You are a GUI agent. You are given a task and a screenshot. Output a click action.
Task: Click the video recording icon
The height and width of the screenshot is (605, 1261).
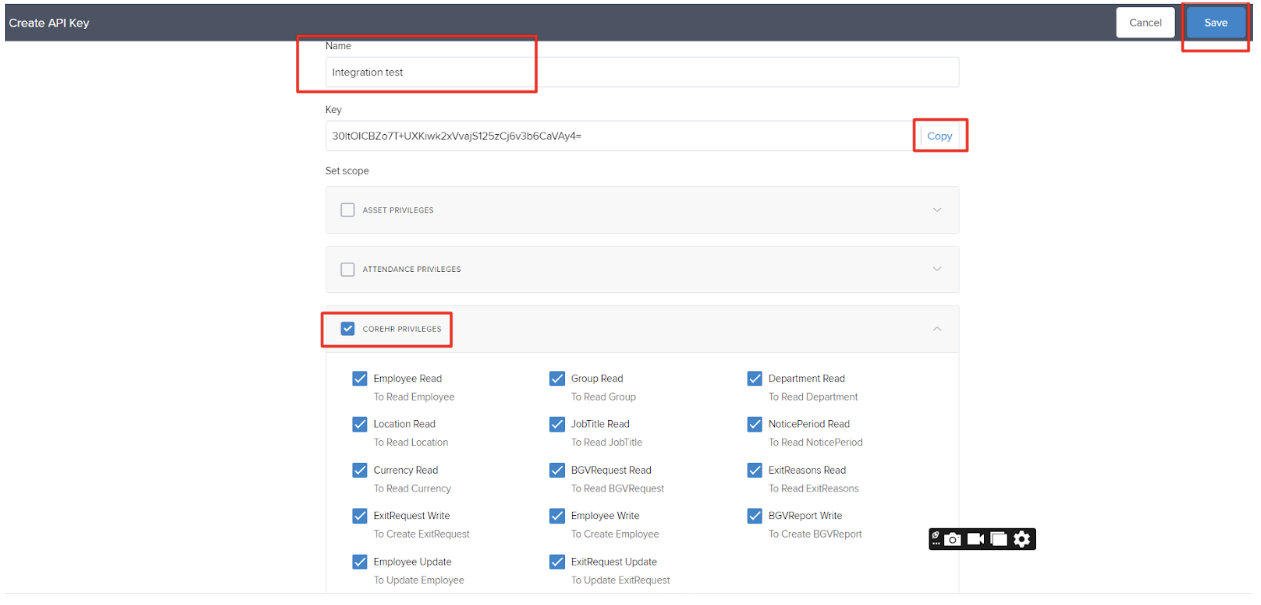pyautogui.click(x=975, y=540)
